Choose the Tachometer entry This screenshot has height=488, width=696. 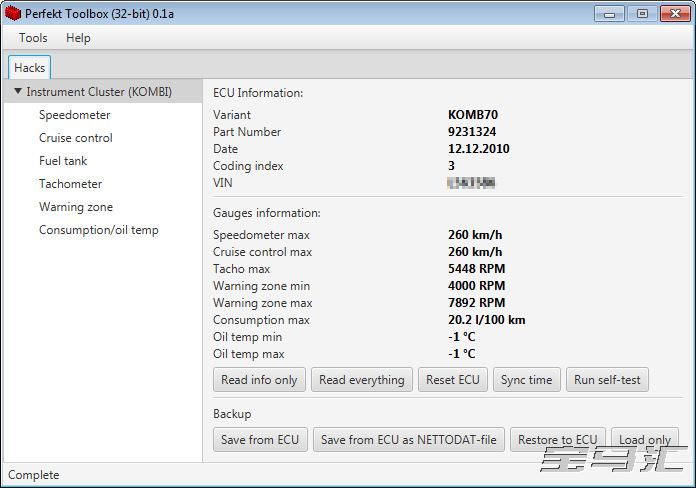(71, 184)
